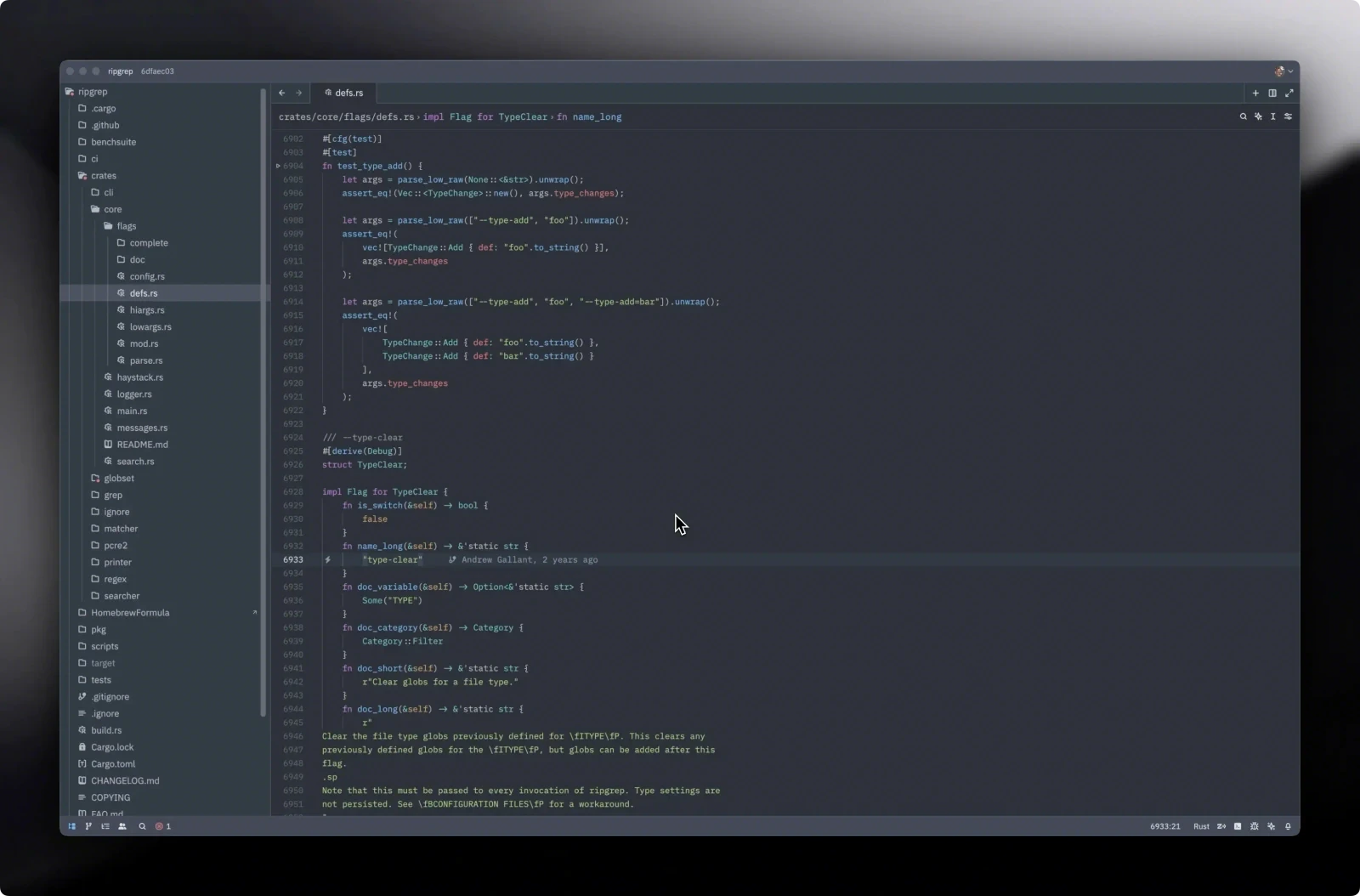The height and width of the screenshot is (896, 1360).
Task: Toggle the project panel icon in status bar
Action: [71, 826]
